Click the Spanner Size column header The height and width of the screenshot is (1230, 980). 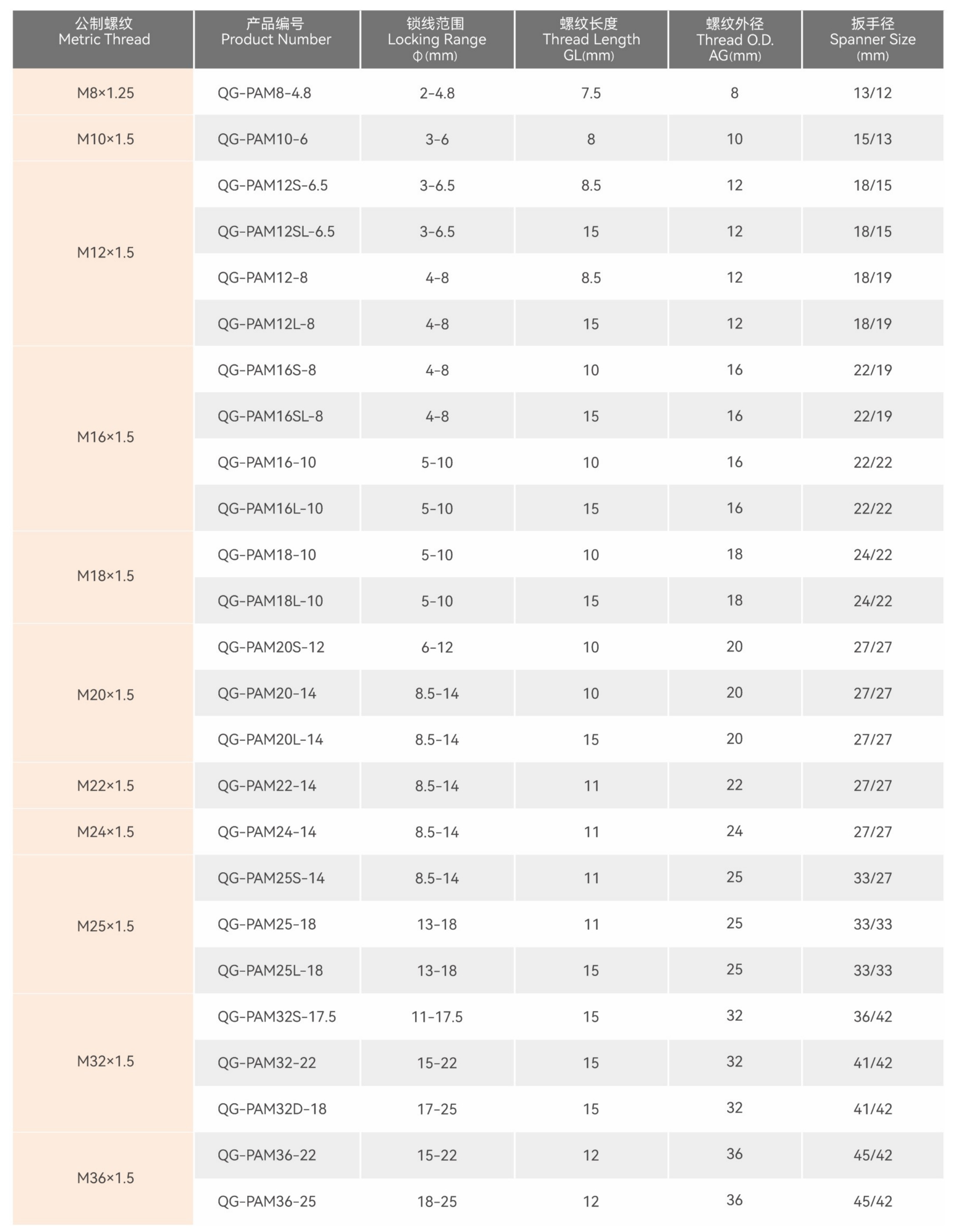pyautogui.click(x=872, y=39)
